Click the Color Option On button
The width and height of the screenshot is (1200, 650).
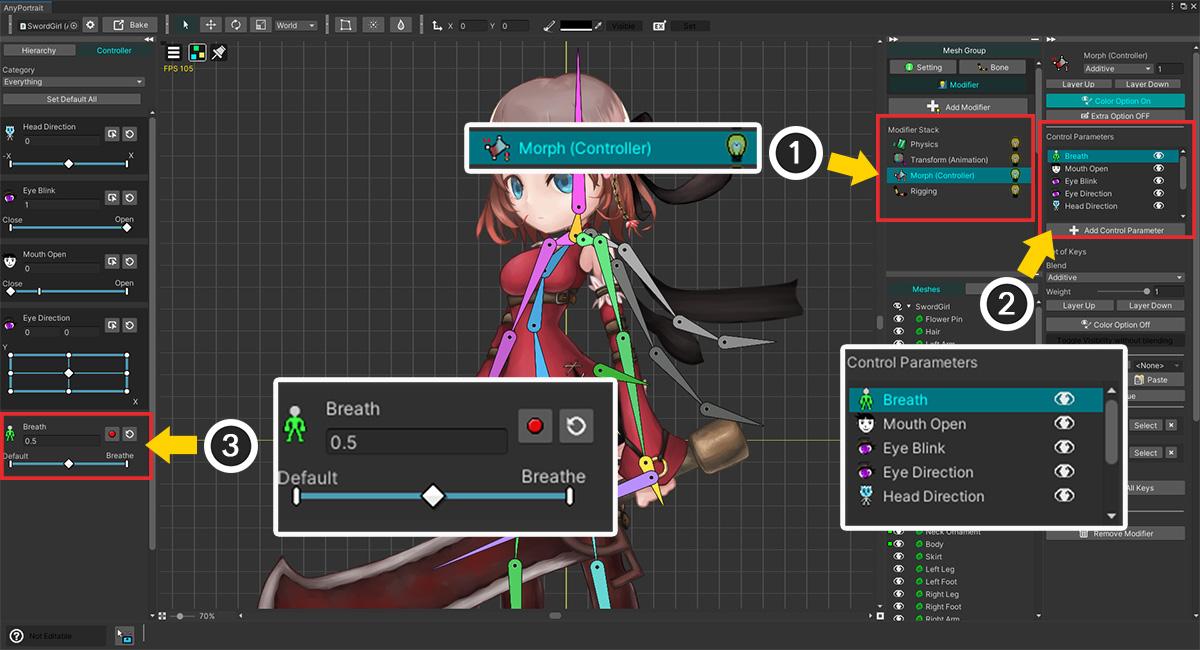point(1115,101)
